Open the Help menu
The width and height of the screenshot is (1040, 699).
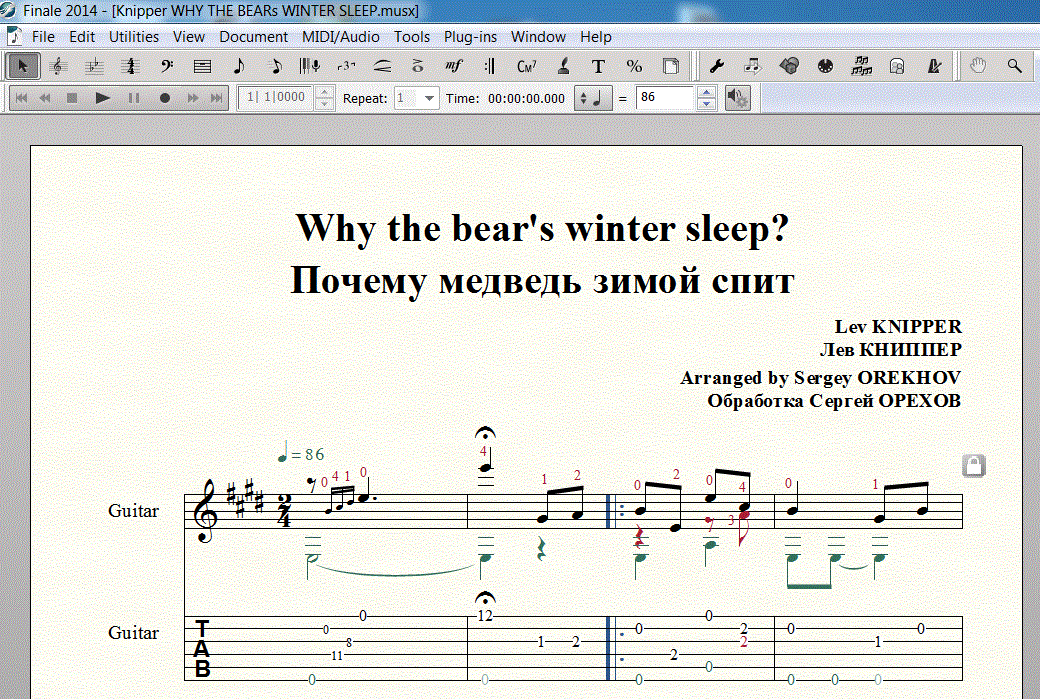coord(596,37)
